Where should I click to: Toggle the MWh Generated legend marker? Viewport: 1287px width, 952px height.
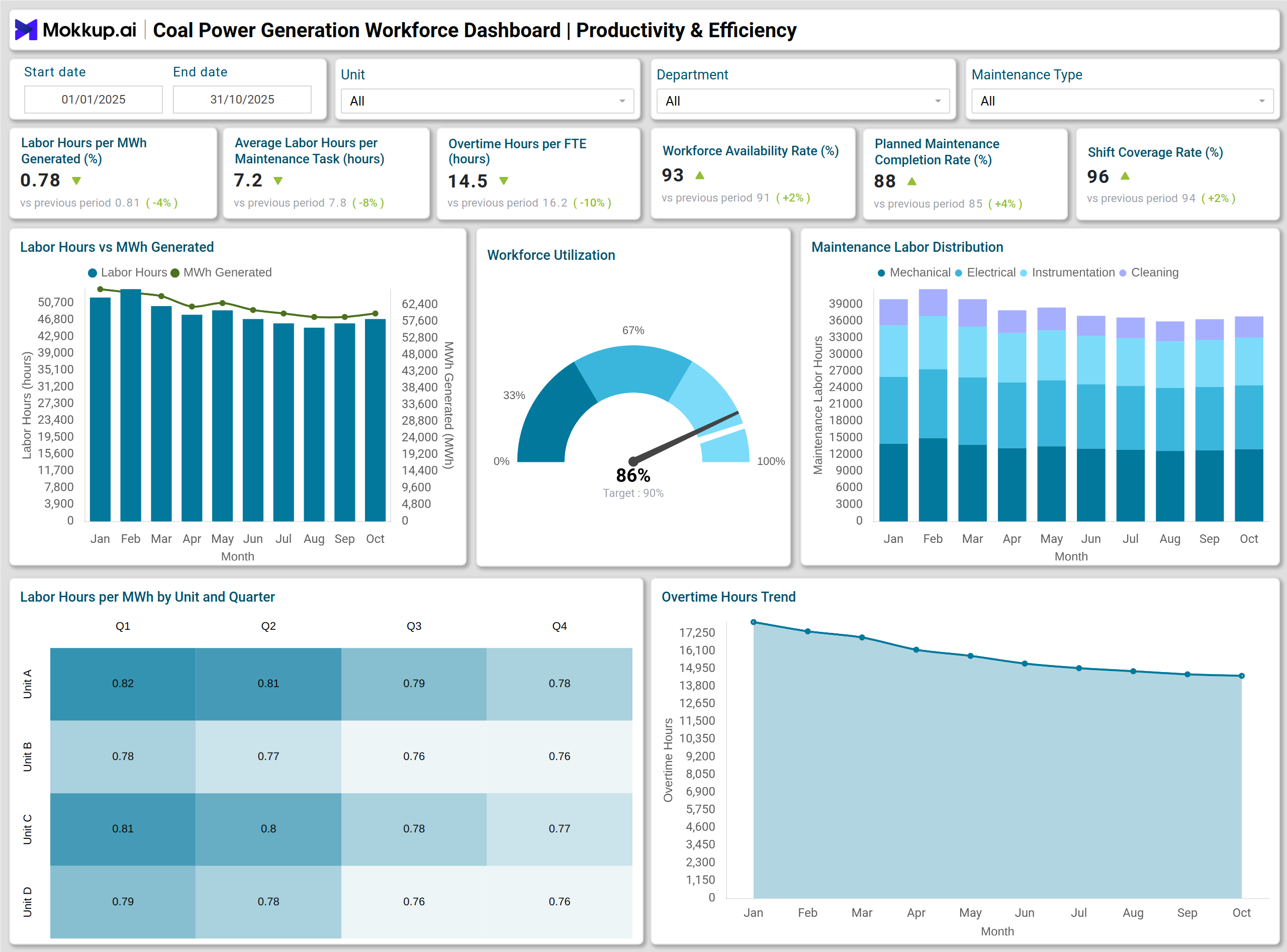(174, 272)
